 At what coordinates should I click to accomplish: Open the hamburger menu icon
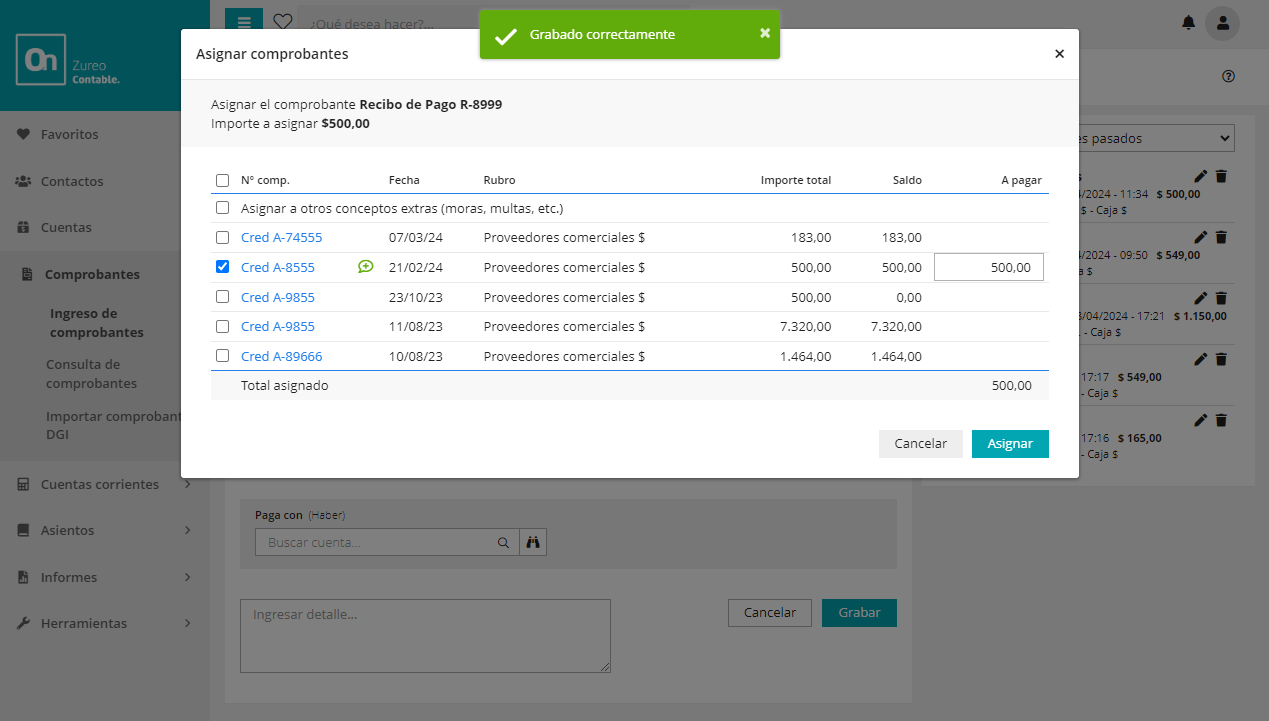coord(244,22)
